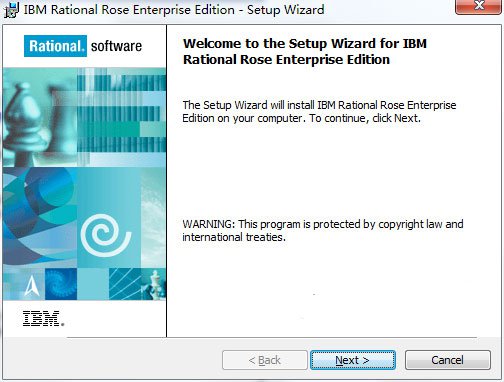
Task: Click the chess piece banner image
Action: (x=40, y=117)
